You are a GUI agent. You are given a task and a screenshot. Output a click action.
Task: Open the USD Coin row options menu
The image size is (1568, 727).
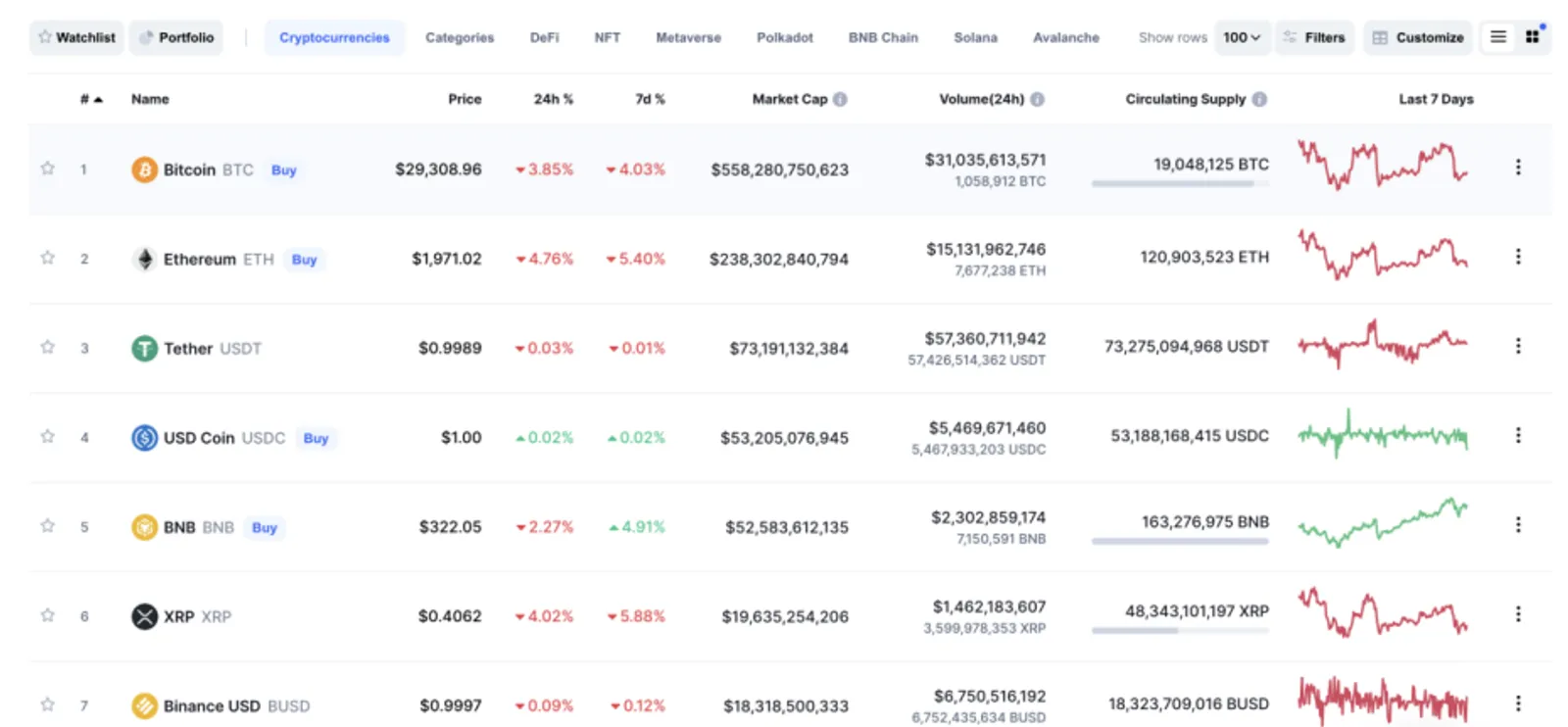(x=1518, y=435)
